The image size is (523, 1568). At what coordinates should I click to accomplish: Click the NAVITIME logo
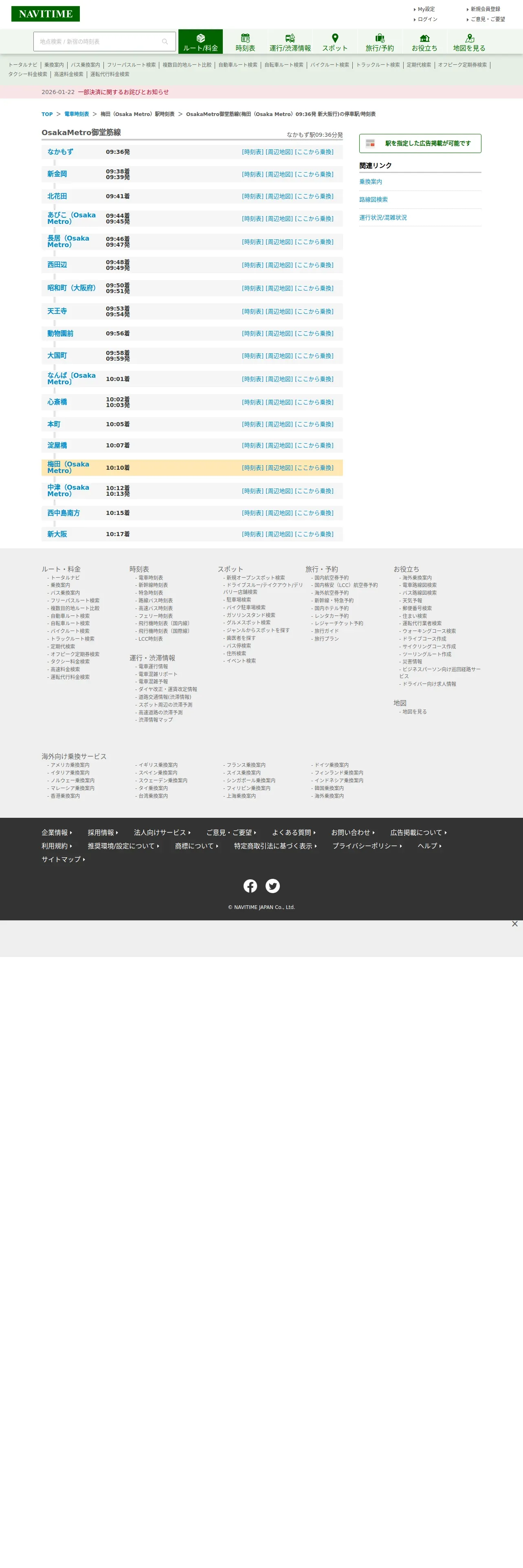tap(46, 14)
